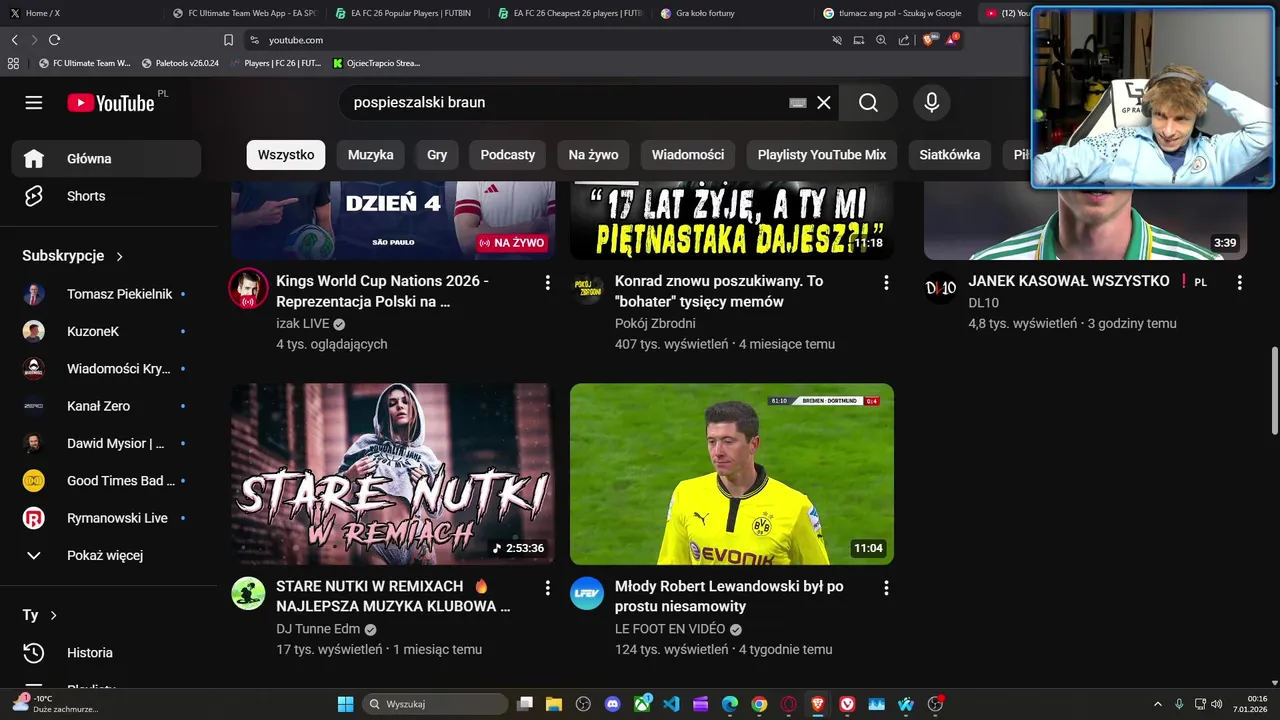Open Historia in the sidebar
Screen dimensions: 1280x720
click(107, 653)
